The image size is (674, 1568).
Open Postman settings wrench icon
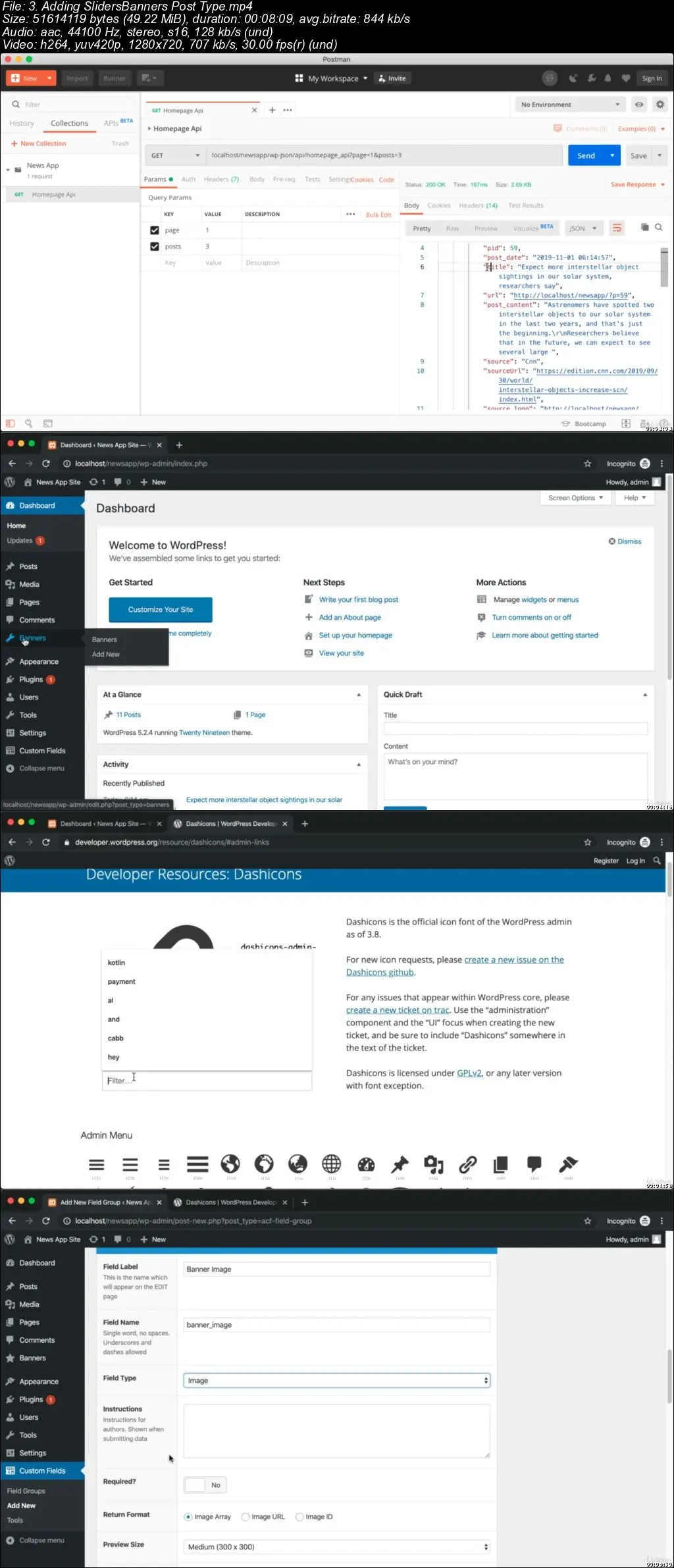(x=591, y=78)
